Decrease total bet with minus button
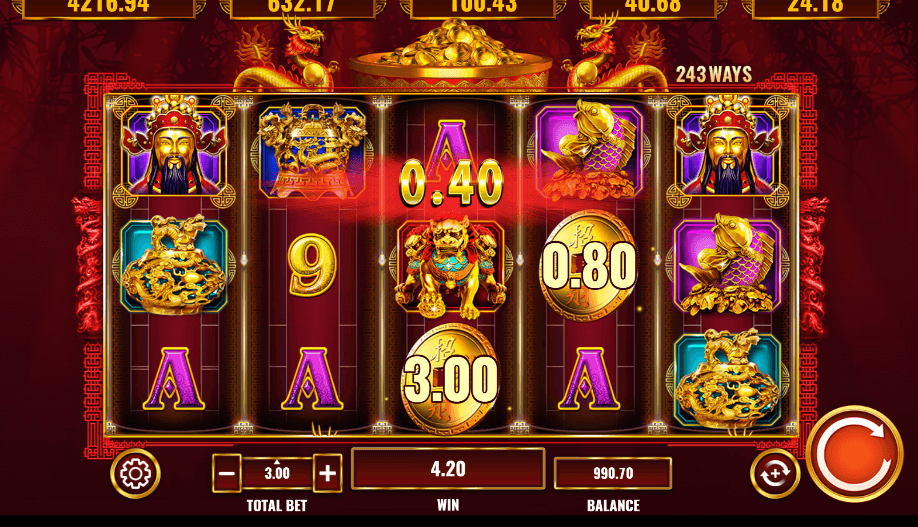 coord(227,473)
